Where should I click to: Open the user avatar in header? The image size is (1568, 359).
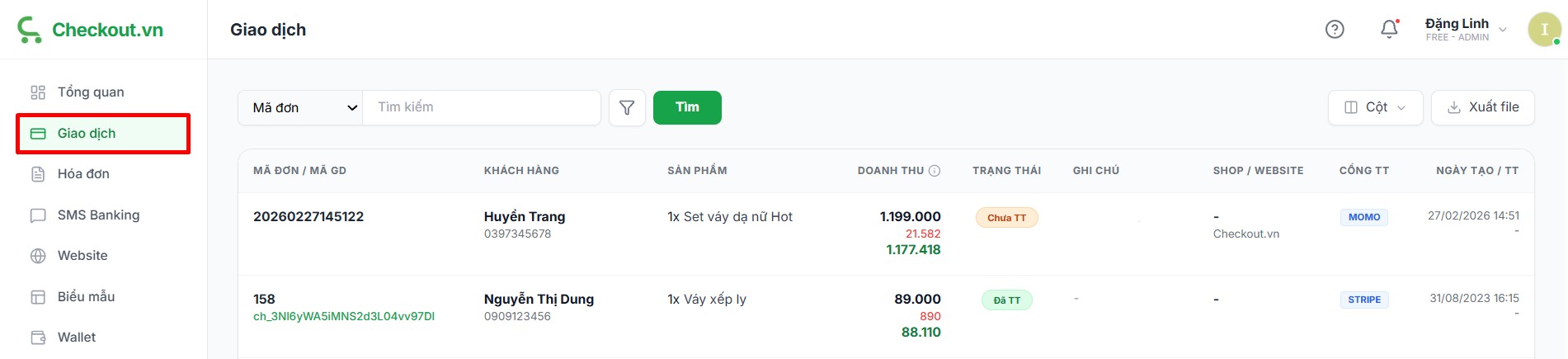pyautogui.click(x=1544, y=30)
